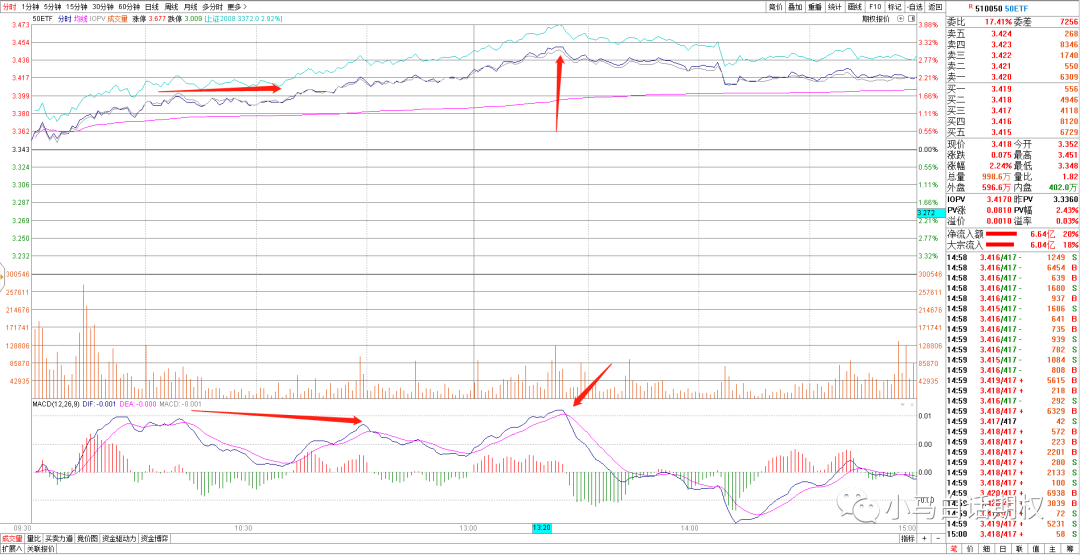Screen dimensions: 1080x555
Task: Click the 返回 back button
Action: click(935, 6)
